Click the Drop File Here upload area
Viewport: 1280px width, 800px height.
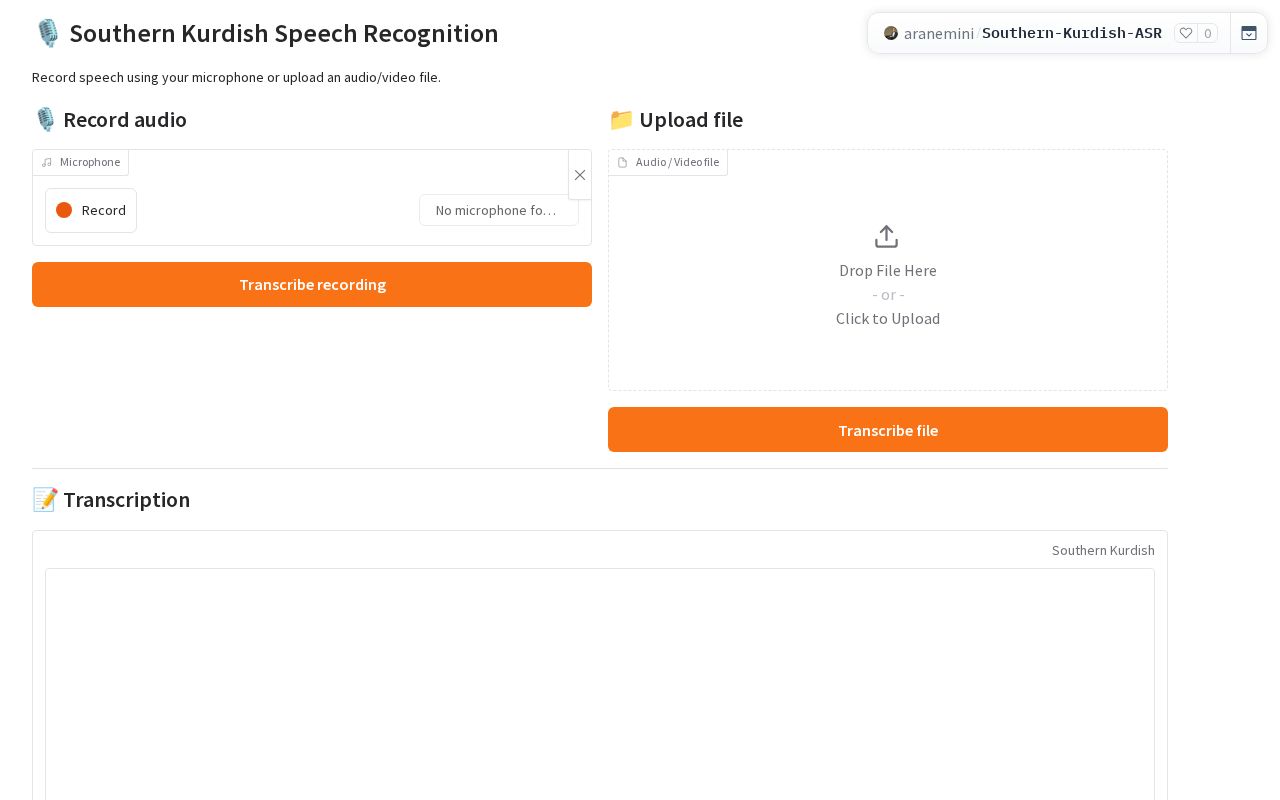click(888, 270)
